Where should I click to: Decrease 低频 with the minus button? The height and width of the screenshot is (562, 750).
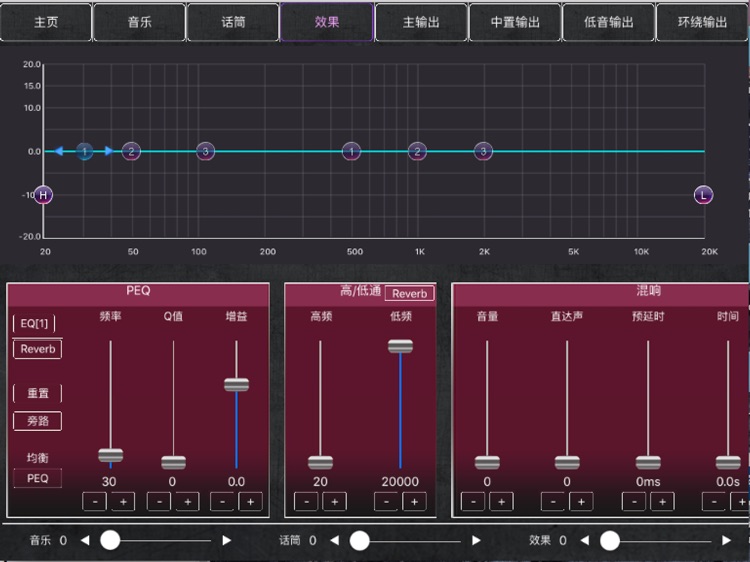(386, 502)
